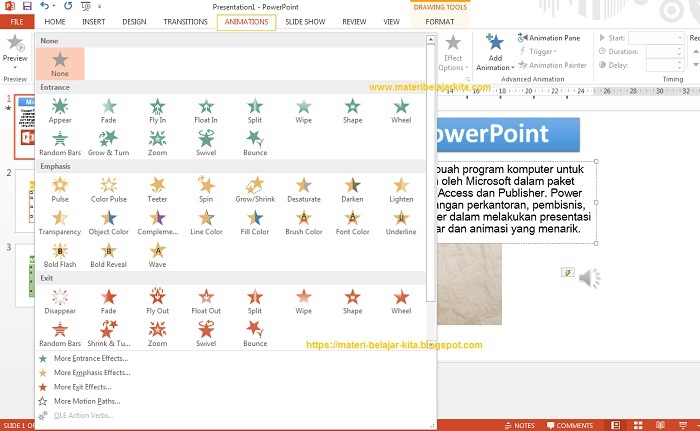Apply the Lighten emphasis effect
The width and height of the screenshot is (700, 431).
[401, 190]
